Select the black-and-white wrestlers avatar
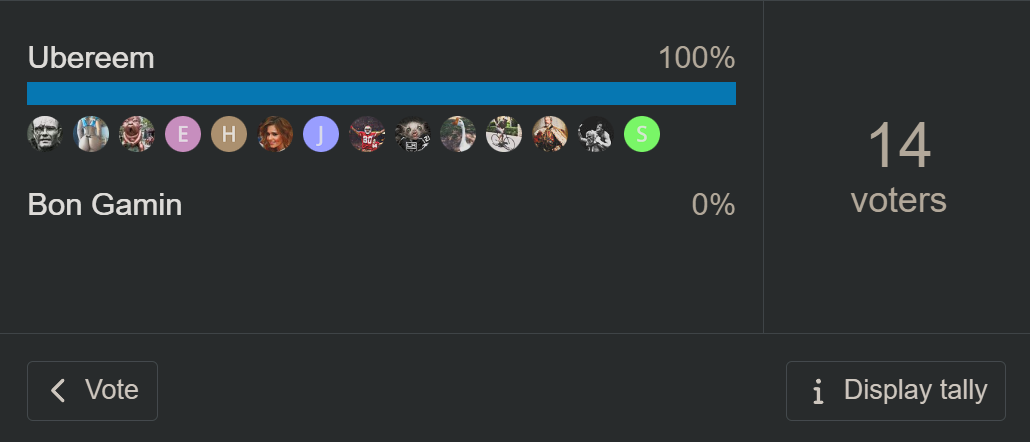This screenshot has width=1030, height=442. click(x=596, y=134)
